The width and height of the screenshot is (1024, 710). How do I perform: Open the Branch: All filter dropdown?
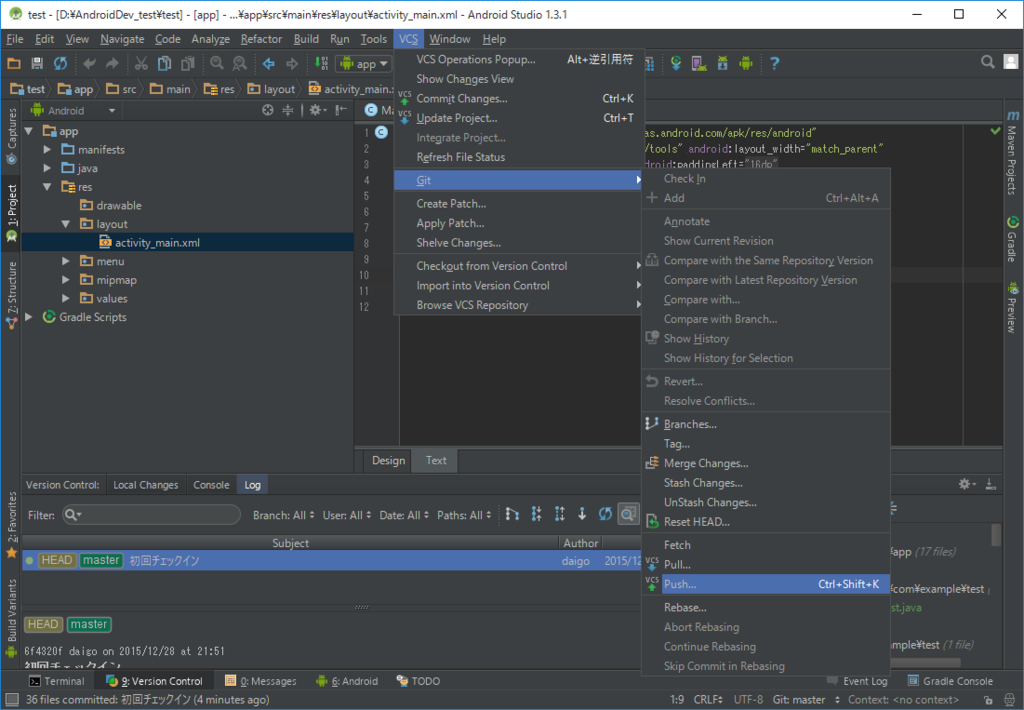pyautogui.click(x=283, y=515)
